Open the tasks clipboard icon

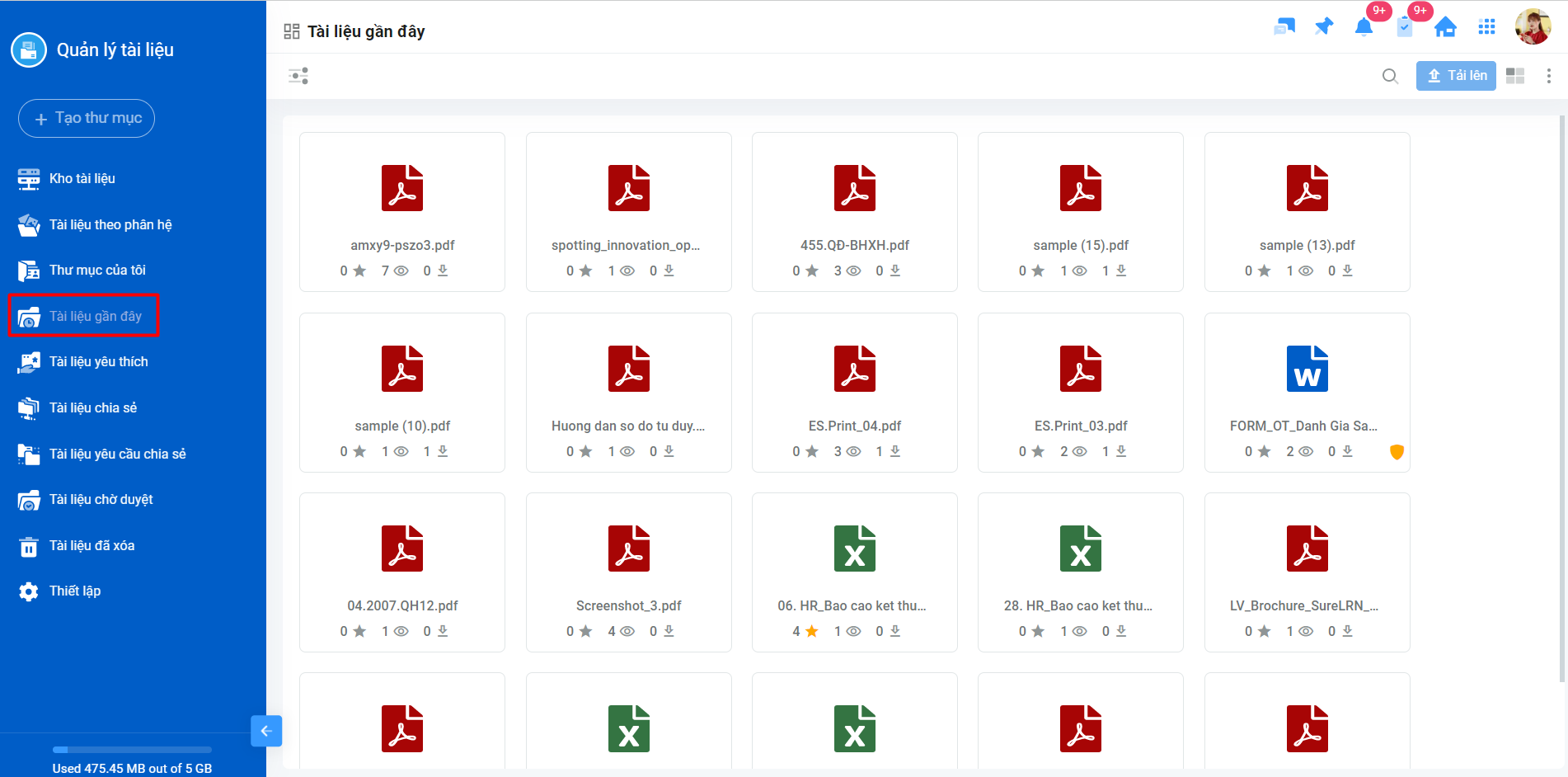(1405, 27)
